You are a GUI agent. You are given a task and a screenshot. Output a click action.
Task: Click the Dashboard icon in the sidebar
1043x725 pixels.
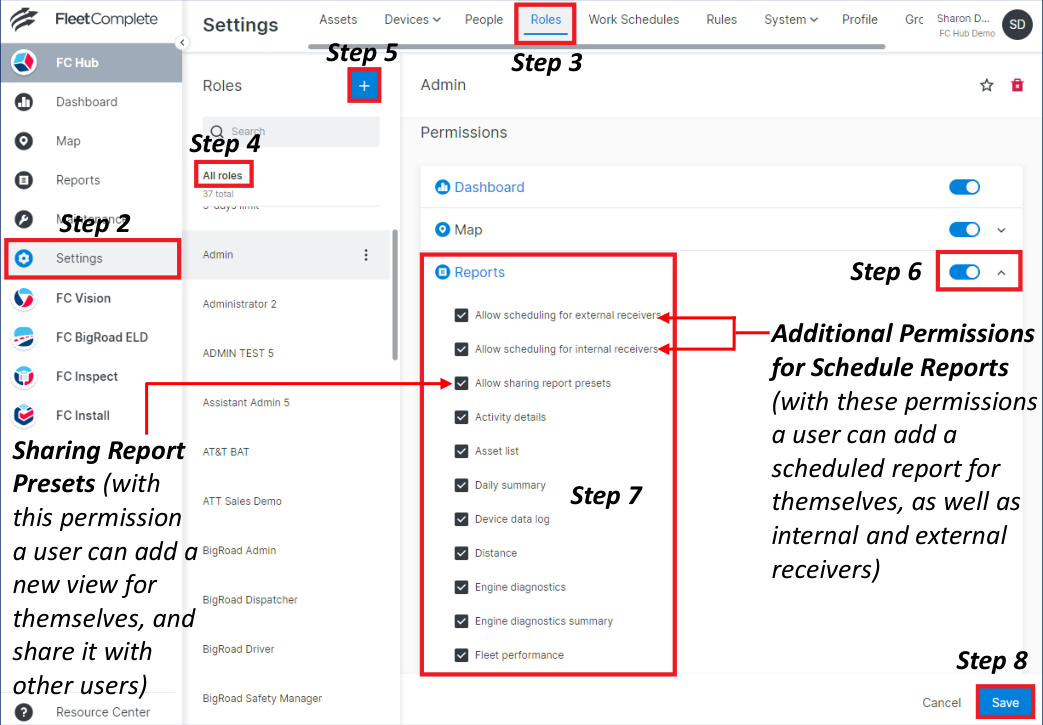pyautogui.click(x=23, y=102)
